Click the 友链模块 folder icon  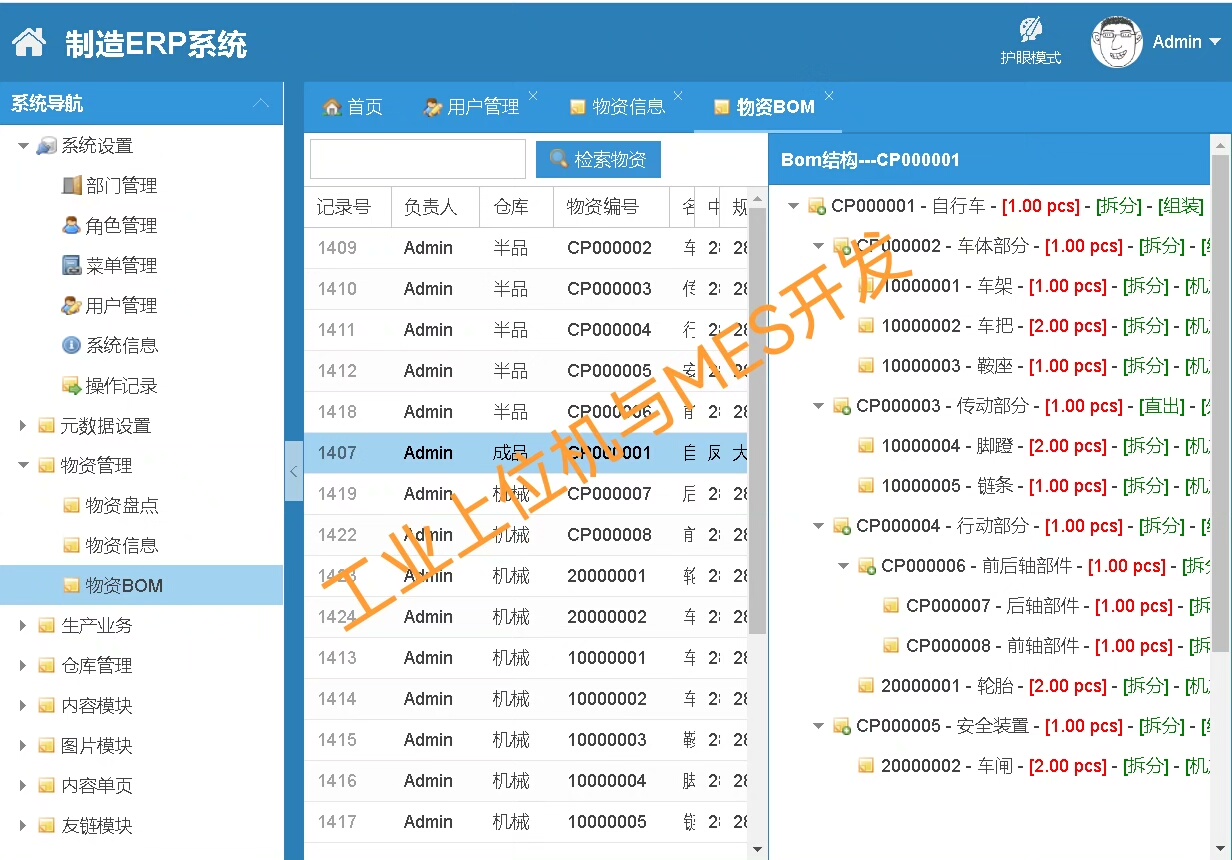click(47, 826)
